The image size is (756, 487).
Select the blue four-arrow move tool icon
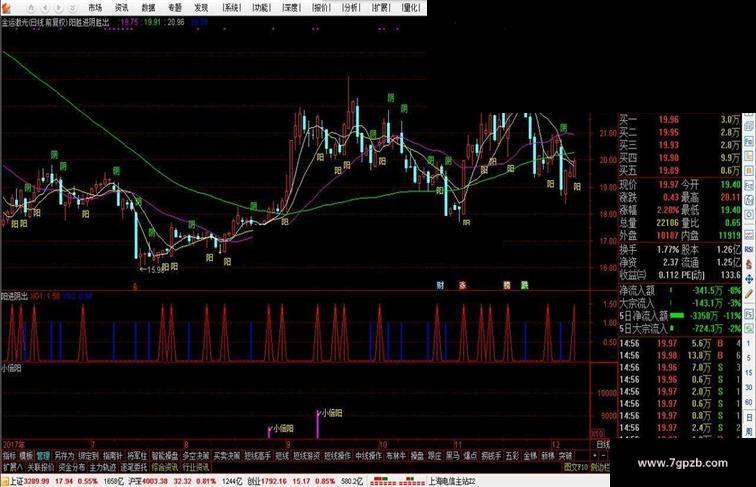749,279
